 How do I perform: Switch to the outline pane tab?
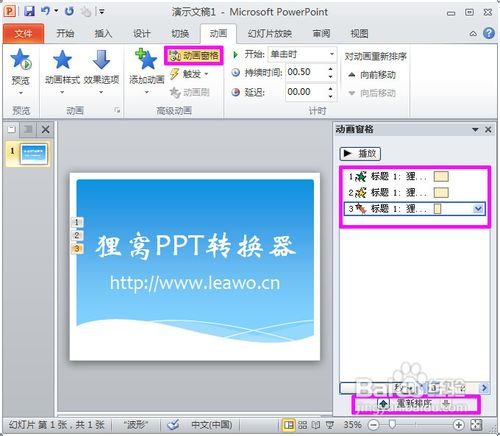(28, 129)
